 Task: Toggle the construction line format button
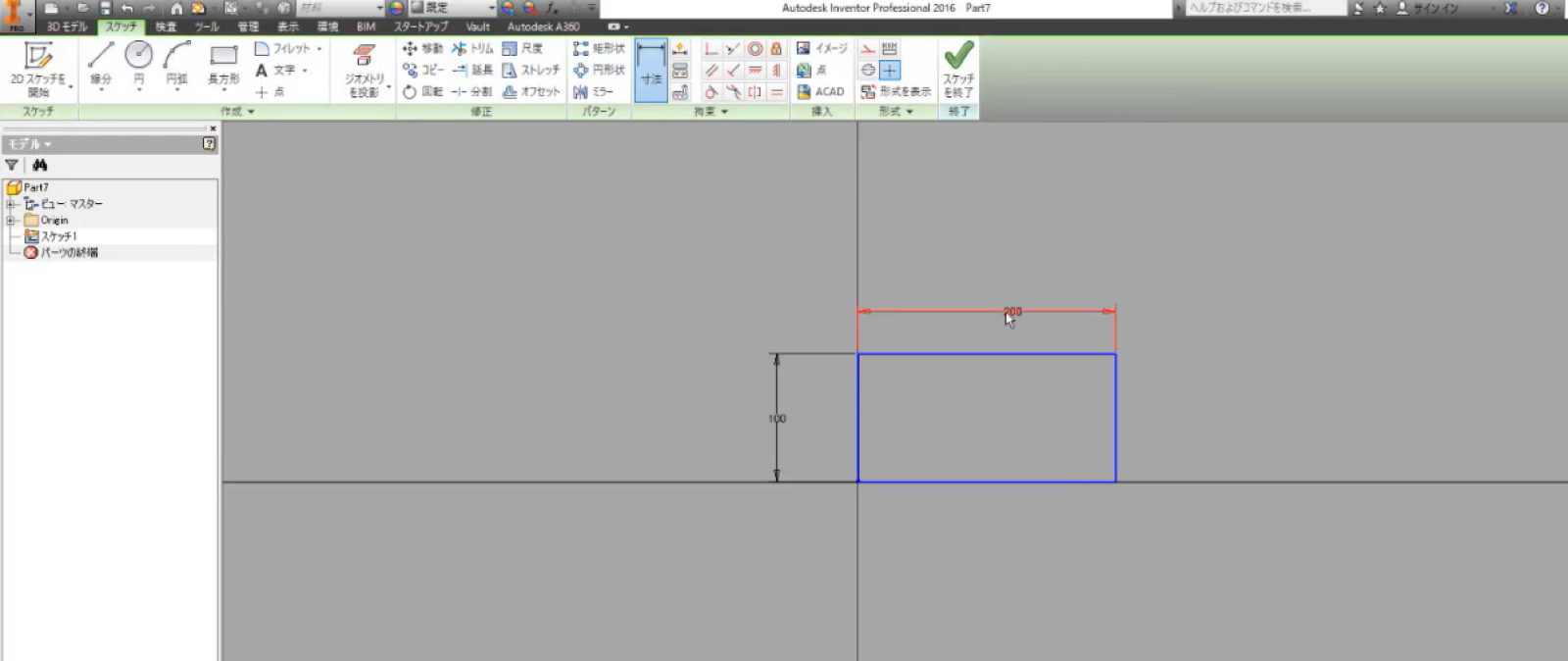tap(868, 48)
